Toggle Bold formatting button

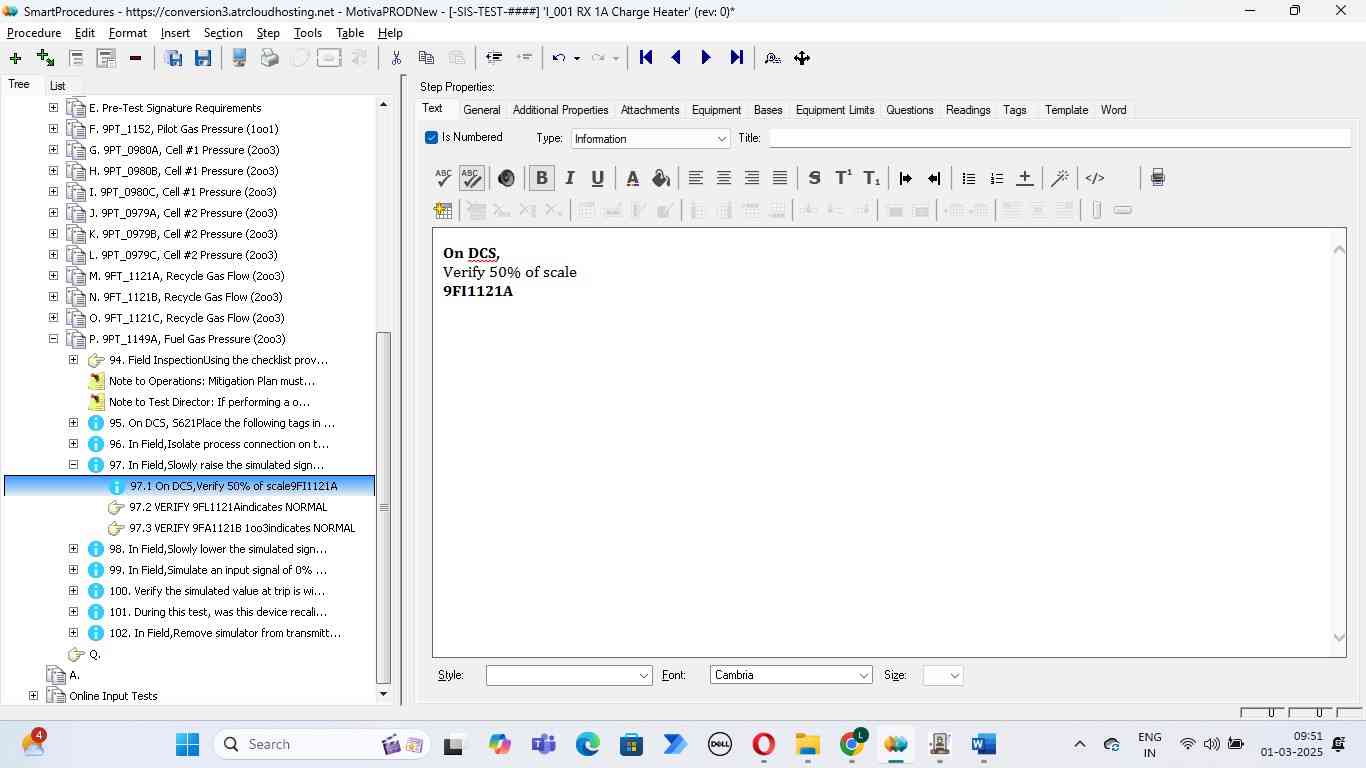pyautogui.click(x=542, y=178)
